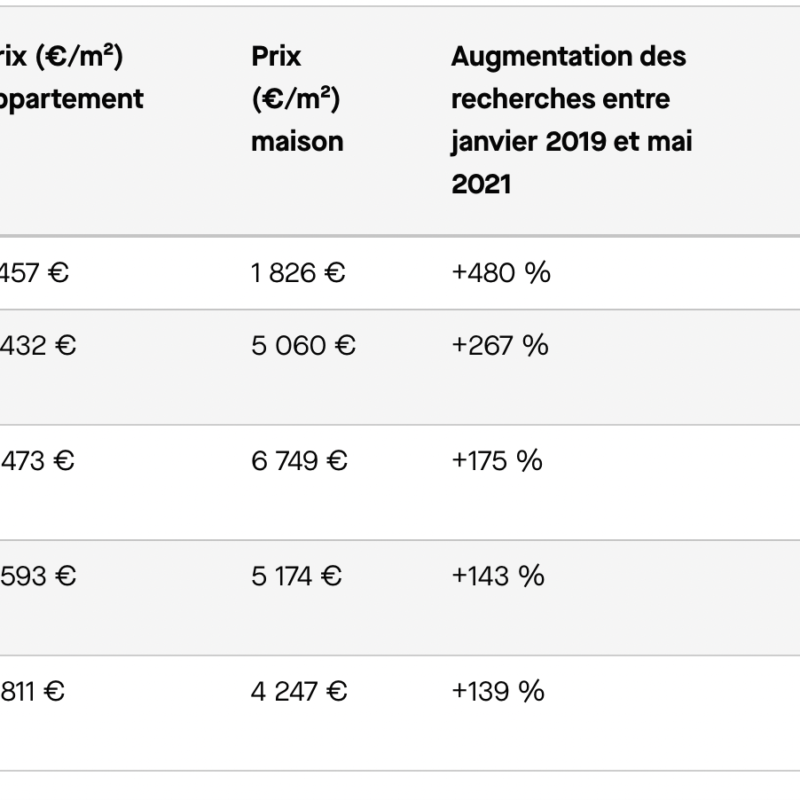Select the '+267 %' search increase cell

[x=499, y=346]
